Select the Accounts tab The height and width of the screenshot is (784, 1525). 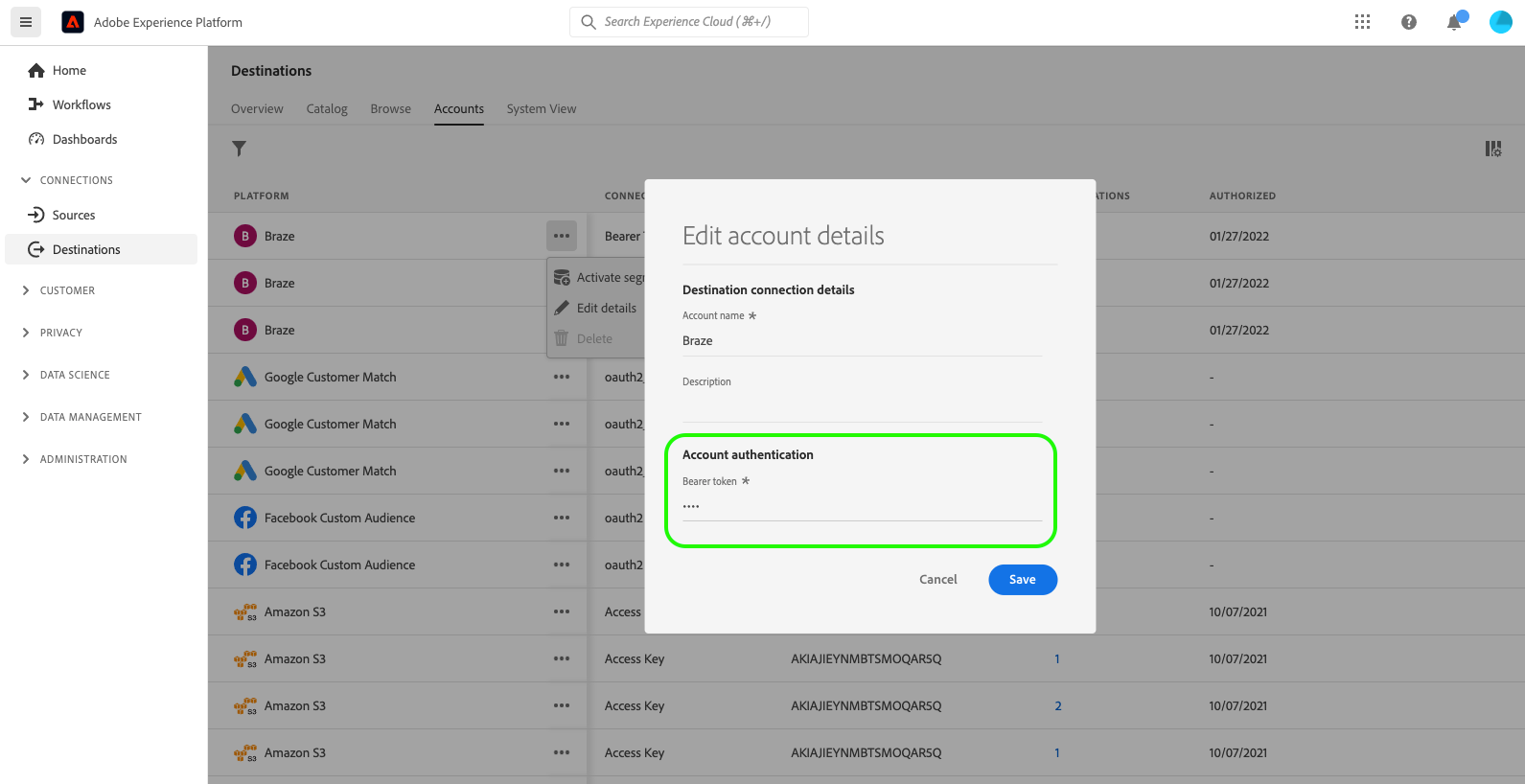tap(459, 108)
